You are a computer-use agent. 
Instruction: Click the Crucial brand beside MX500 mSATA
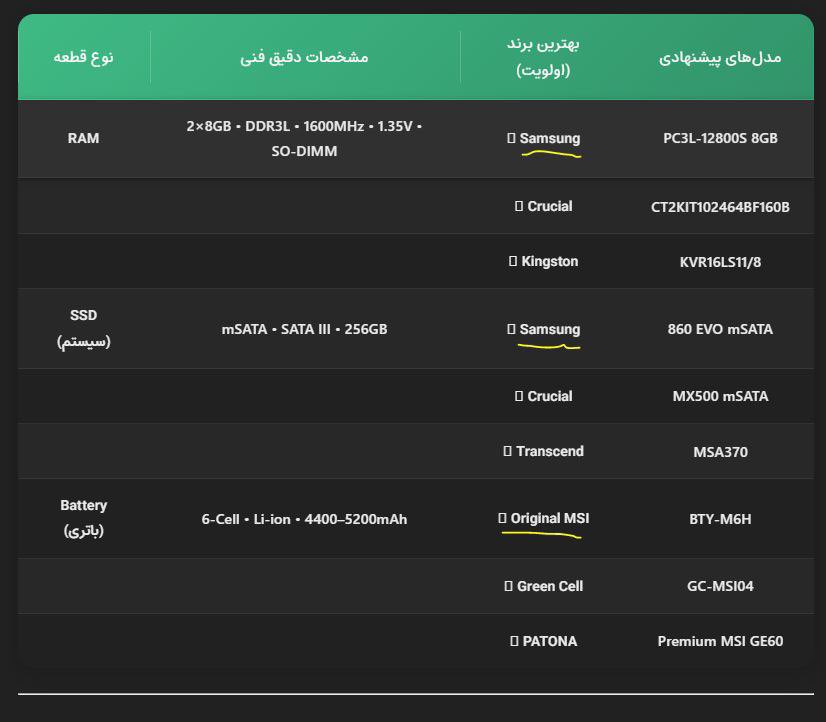(543, 396)
